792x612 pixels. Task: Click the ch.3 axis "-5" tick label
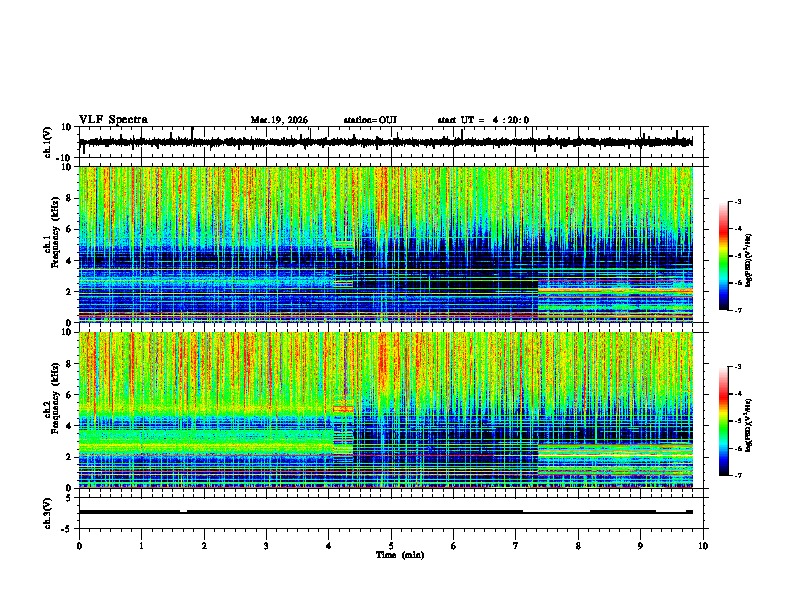click(x=67, y=529)
